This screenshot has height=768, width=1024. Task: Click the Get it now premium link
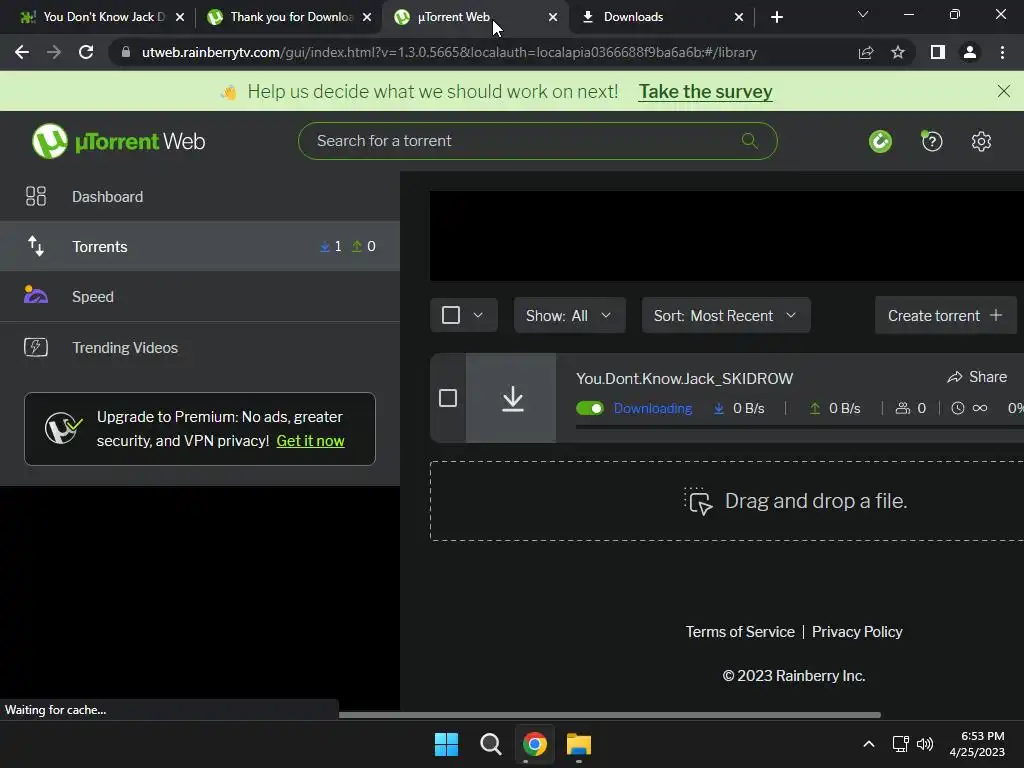(310, 441)
